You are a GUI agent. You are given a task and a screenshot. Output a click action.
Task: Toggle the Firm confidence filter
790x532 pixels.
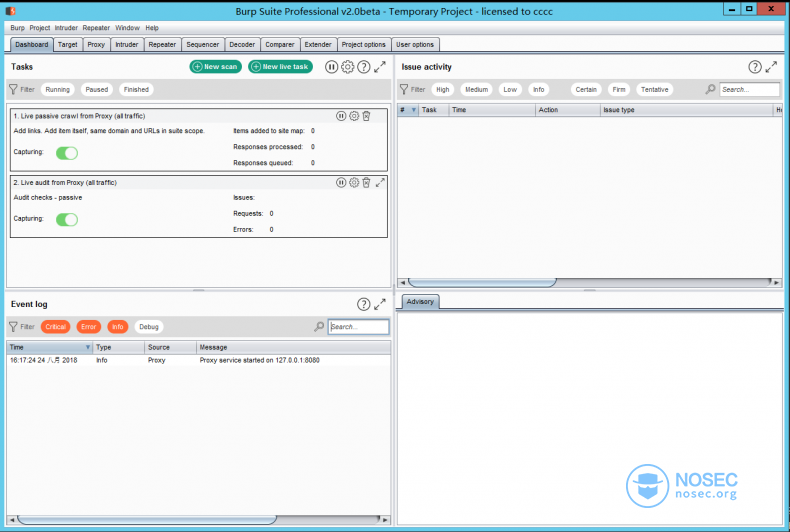click(619, 89)
